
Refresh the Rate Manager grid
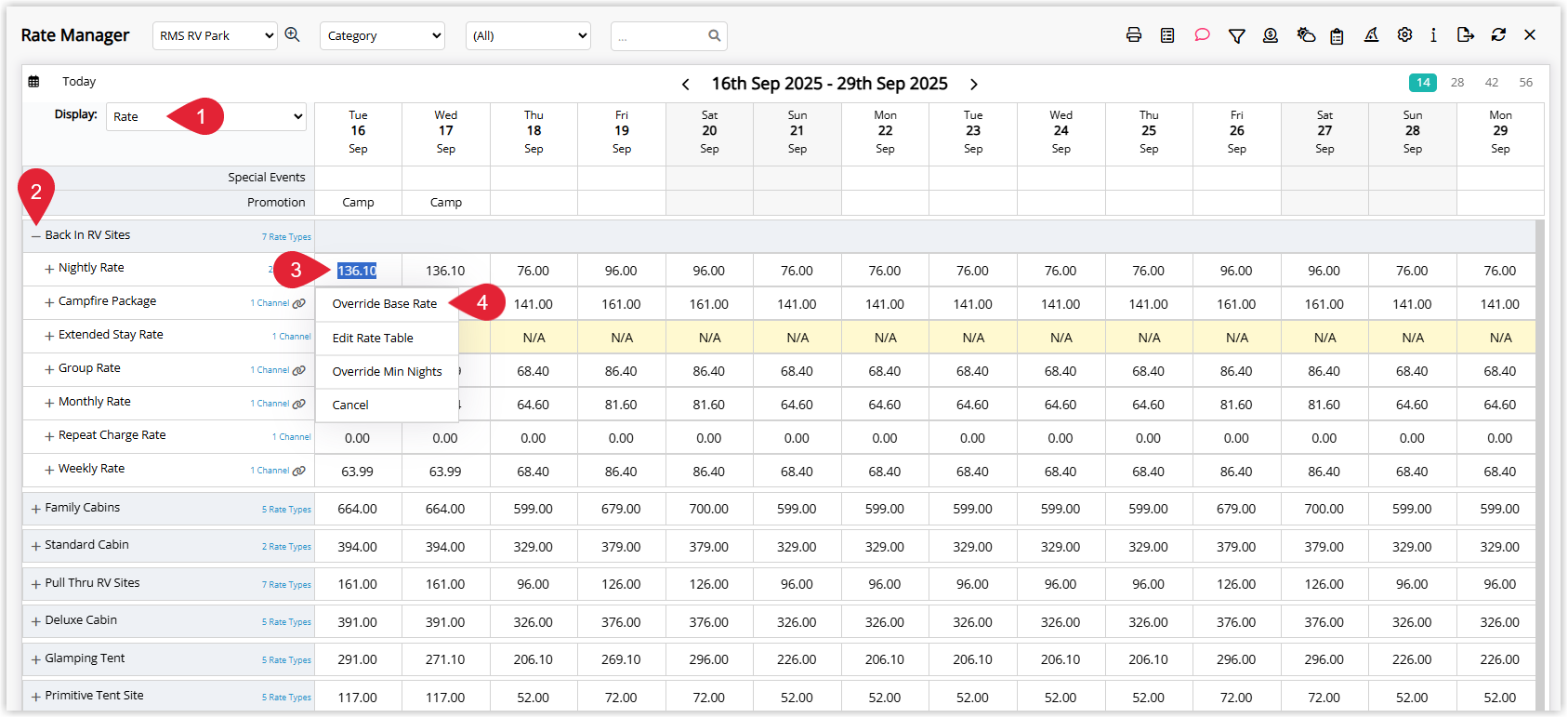pos(1498,35)
